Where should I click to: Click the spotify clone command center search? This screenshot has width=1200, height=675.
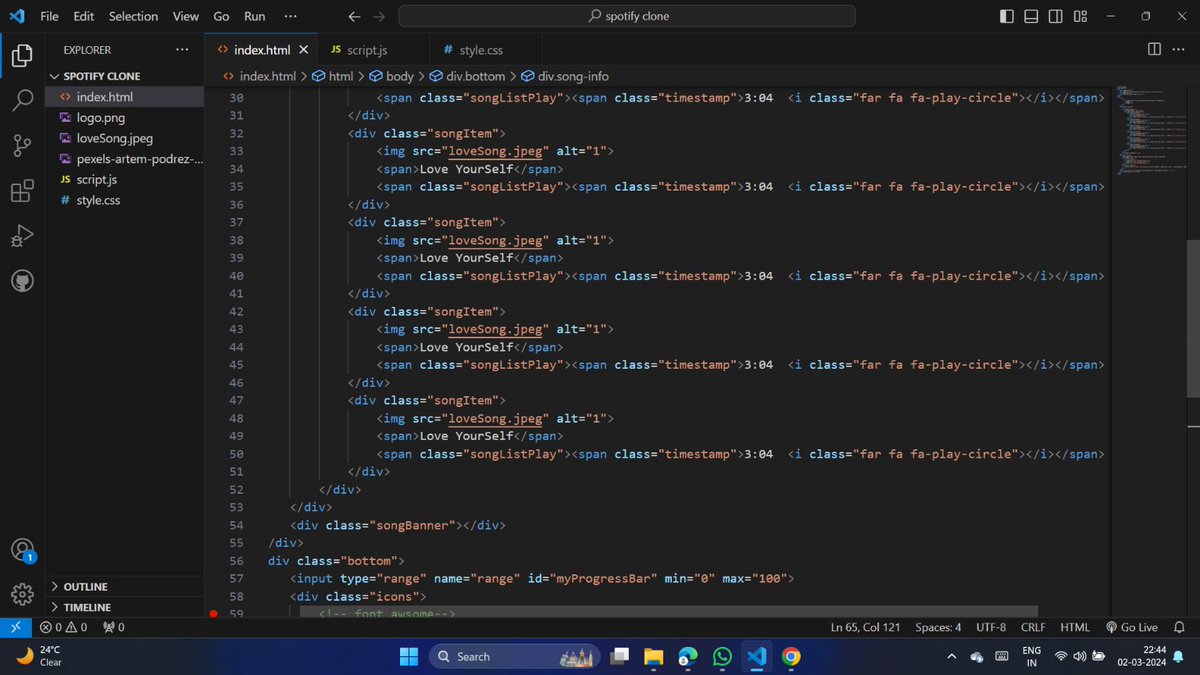(627, 16)
